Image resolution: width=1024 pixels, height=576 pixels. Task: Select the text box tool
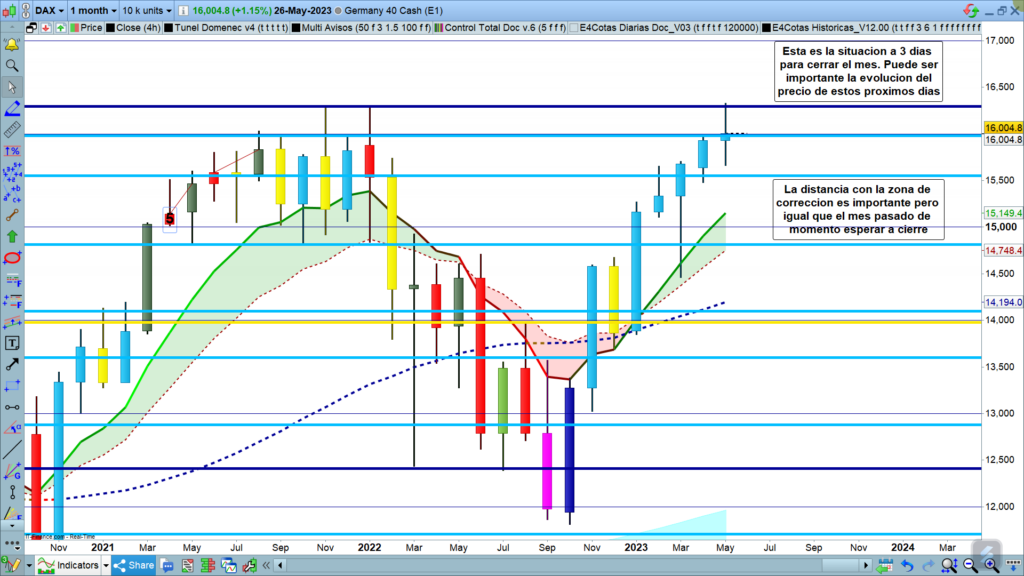coord(12,343)
